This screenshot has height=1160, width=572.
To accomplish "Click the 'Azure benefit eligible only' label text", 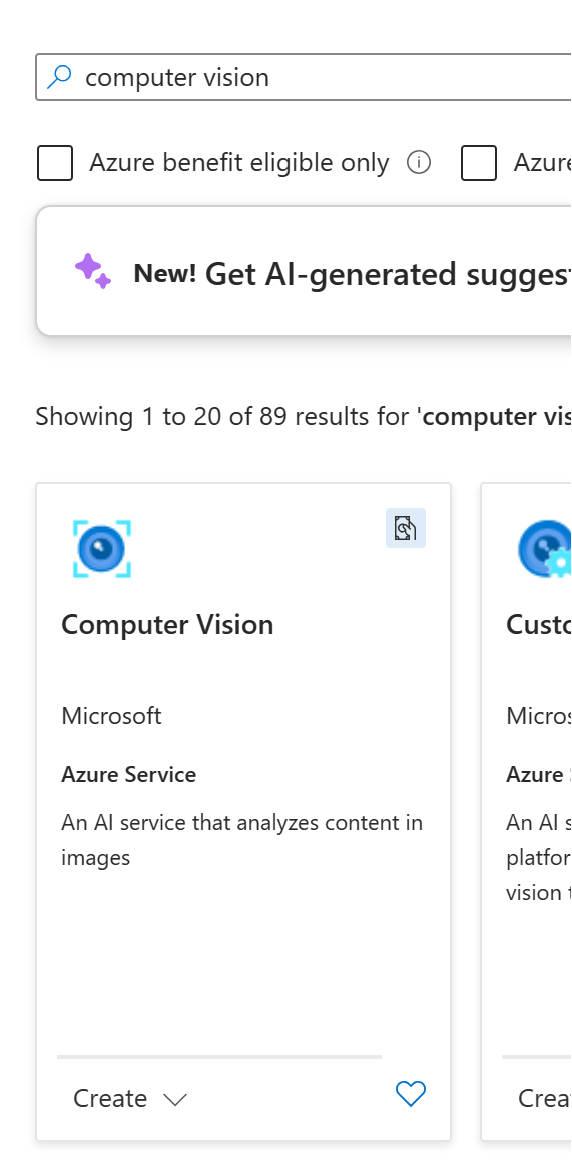I will pos(239,163).
